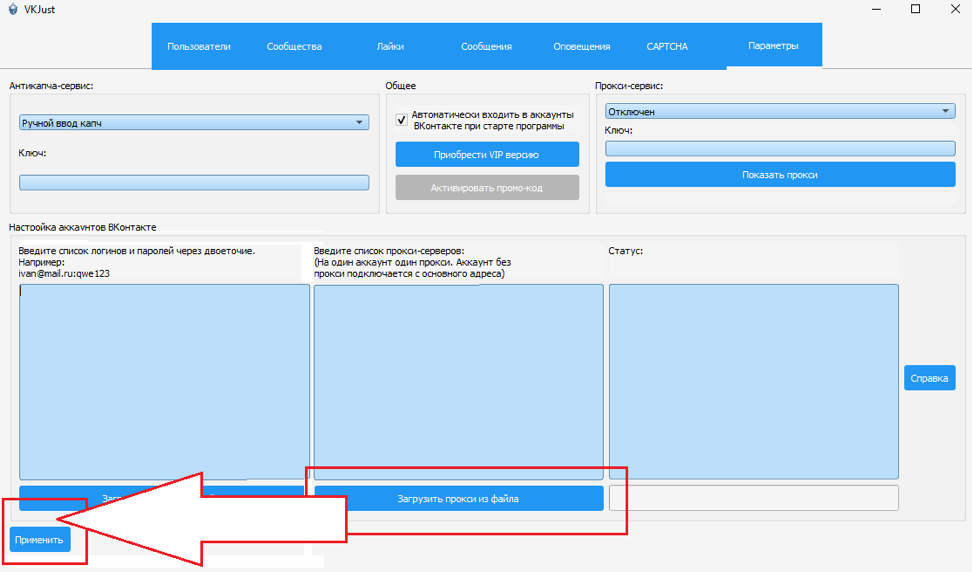Expand the Ручной ввод капч dropdown
Screen dimensions: 972x572
(194, 123)
